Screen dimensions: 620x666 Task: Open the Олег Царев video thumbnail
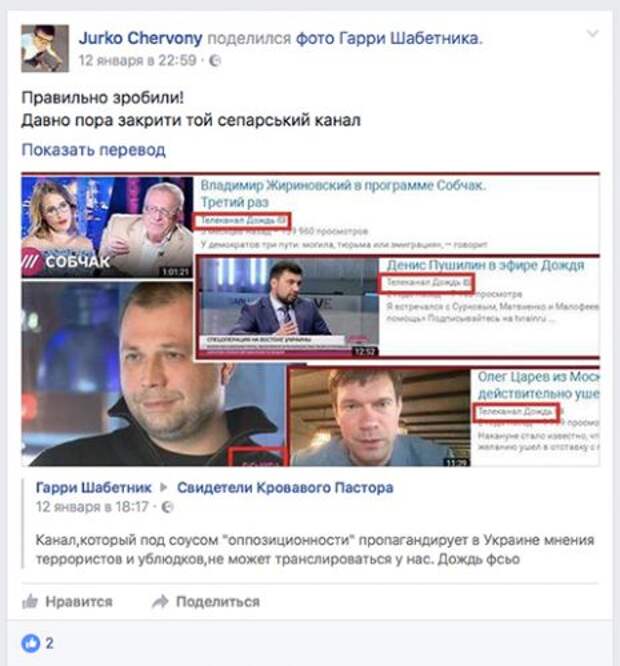pyautogui.click(x=380, y=418)
